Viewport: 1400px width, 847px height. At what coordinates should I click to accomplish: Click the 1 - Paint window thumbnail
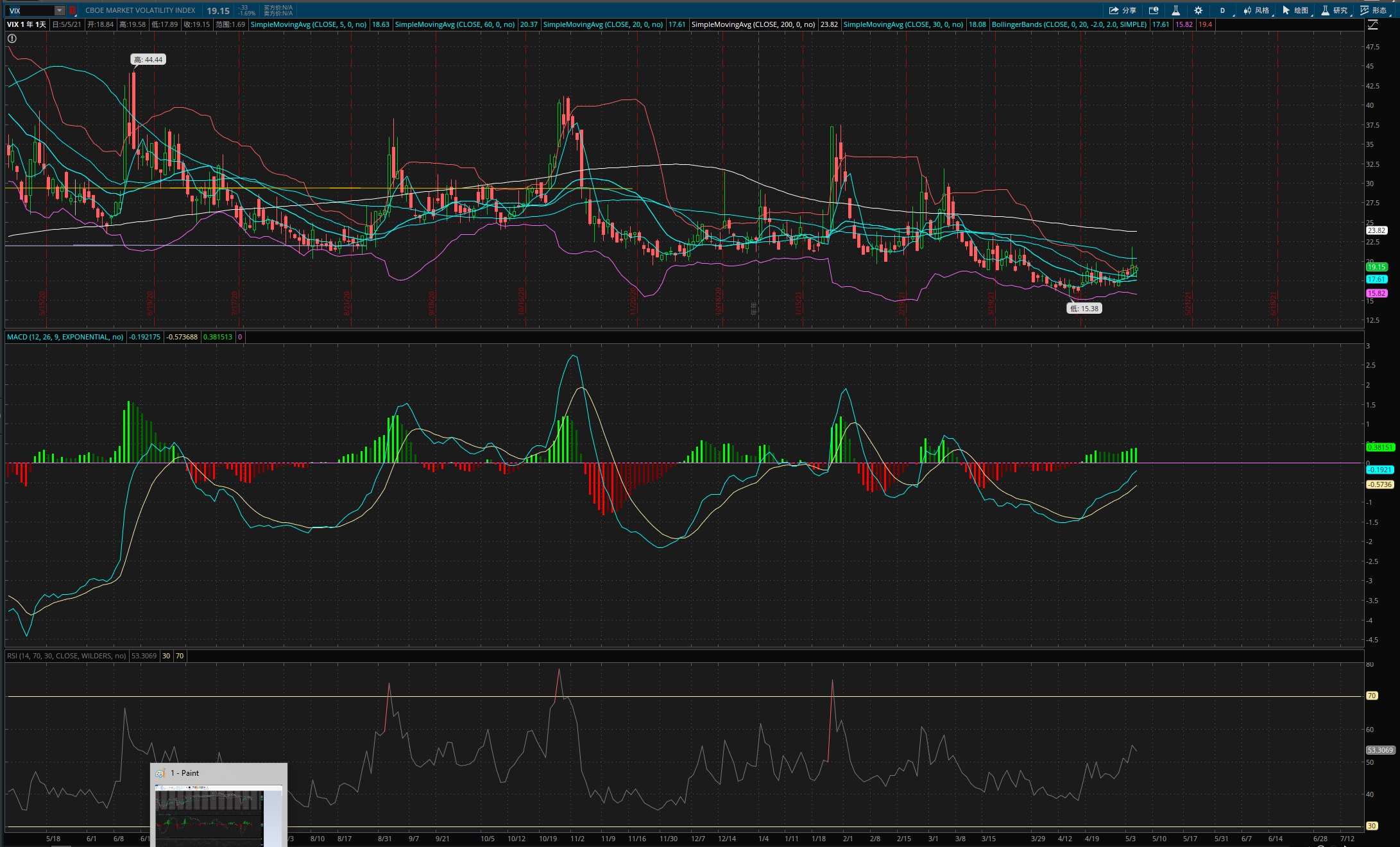point(210,815)
